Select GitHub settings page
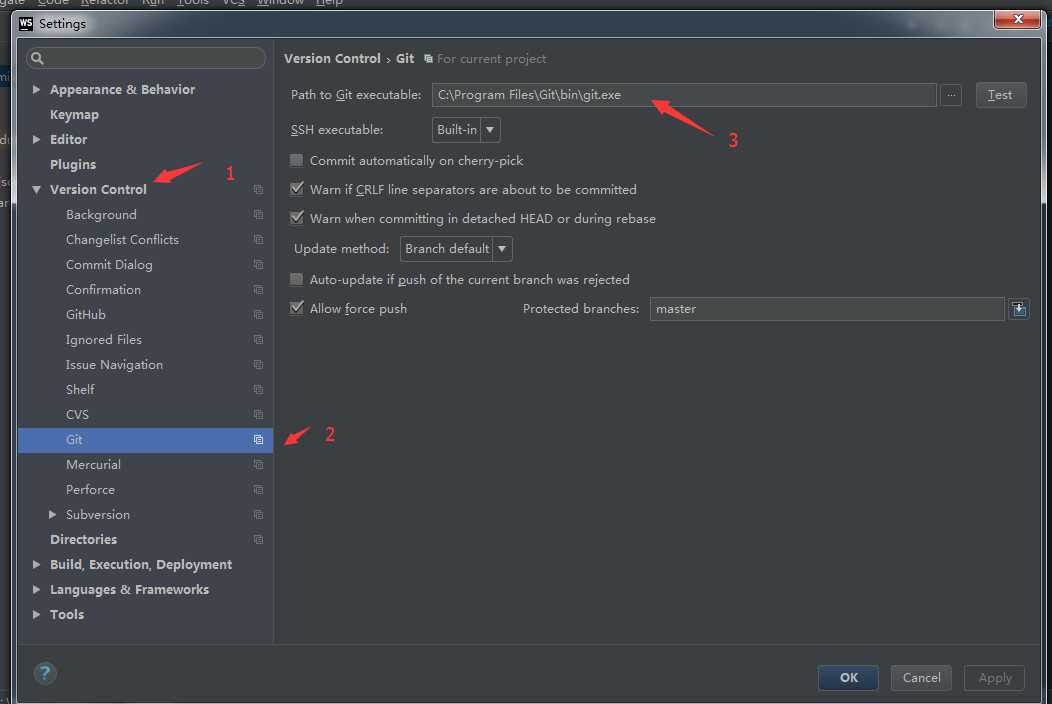 pyautogui.click(x=86, y=315)
